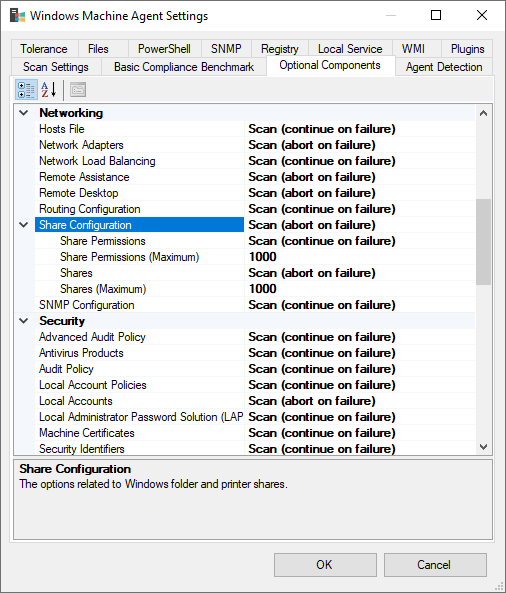Viewport: 506px width, 593px height.
Task: Collapse the Security category
Action: pos(23,321)
